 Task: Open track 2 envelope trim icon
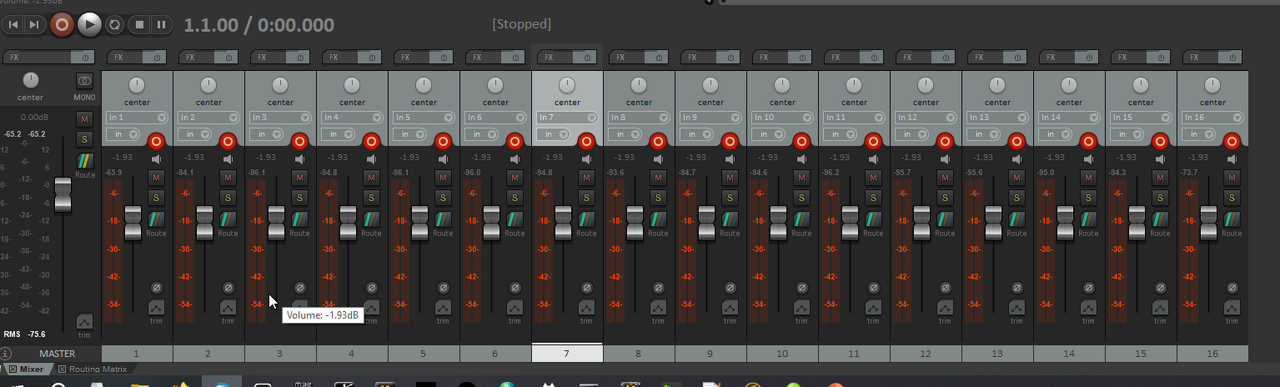228,307
